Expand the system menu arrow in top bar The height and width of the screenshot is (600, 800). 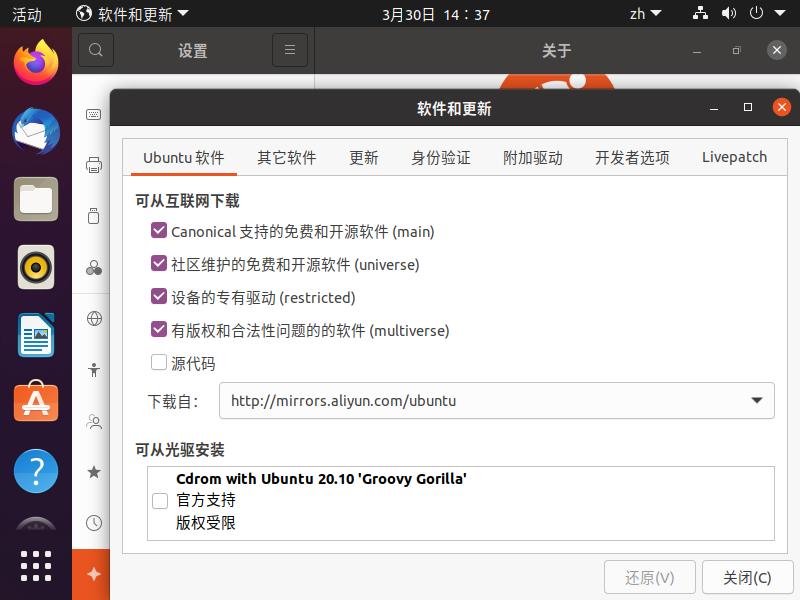[780, 13]
